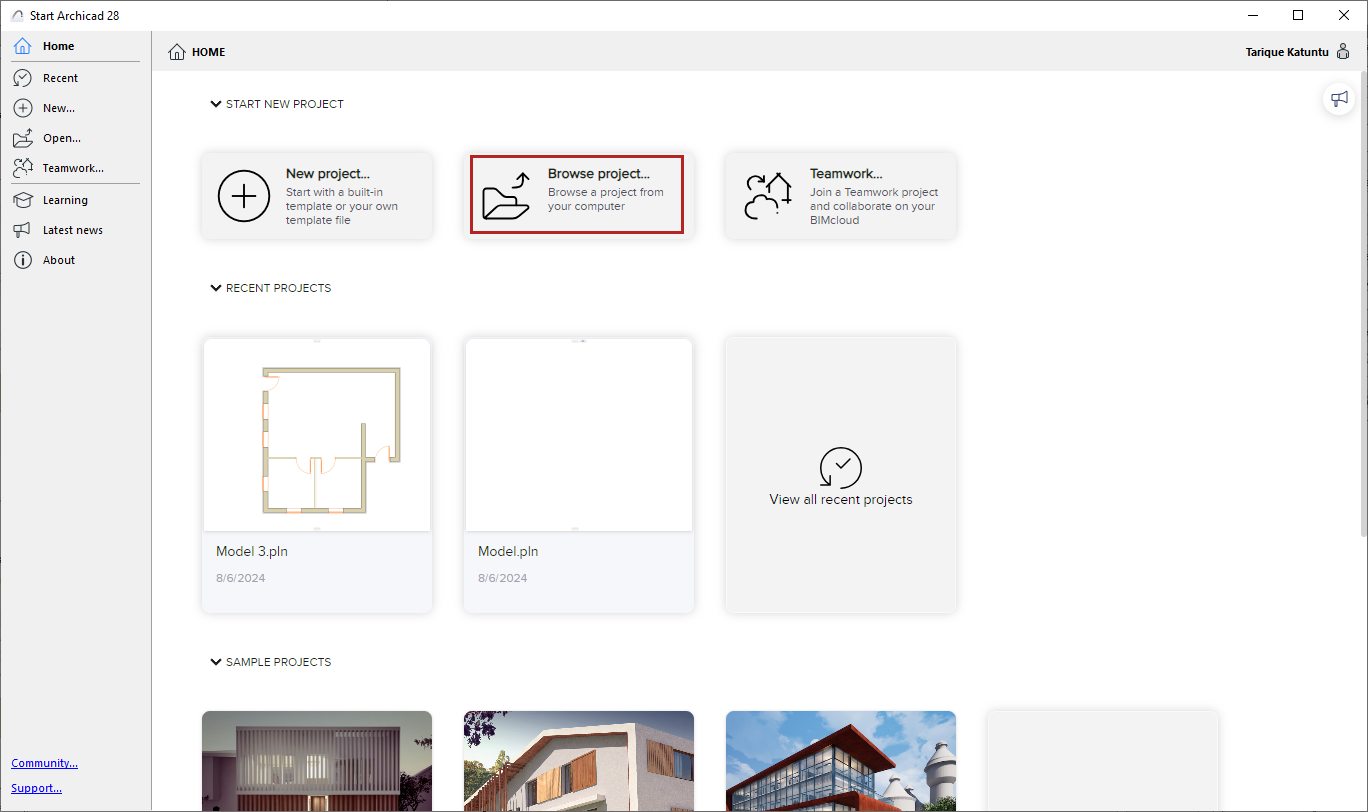Open the blank fourth sample project card
Screen dimensions: 1368x812
(1103, 761)
